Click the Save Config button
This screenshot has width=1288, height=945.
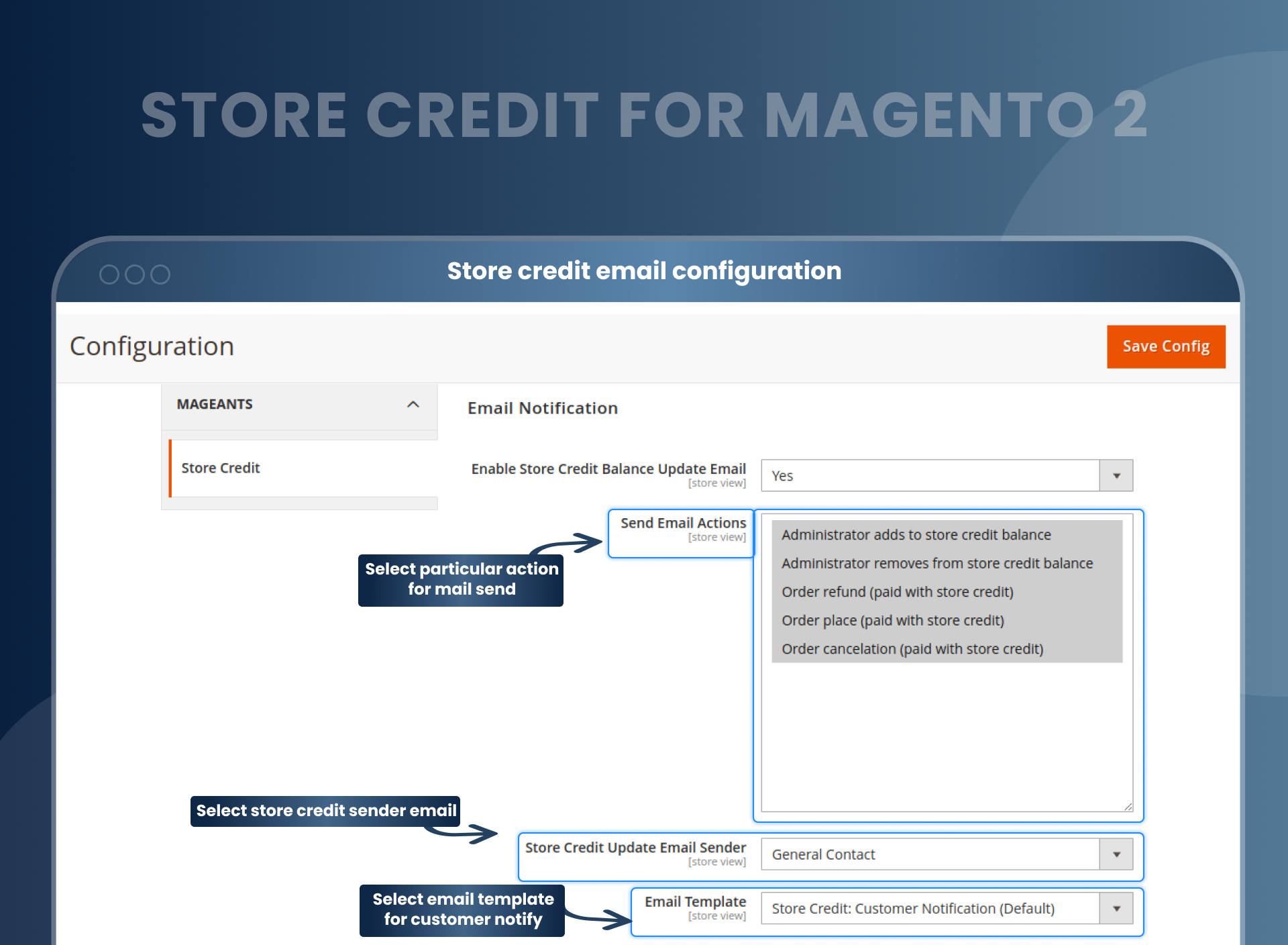[1165, 346]
